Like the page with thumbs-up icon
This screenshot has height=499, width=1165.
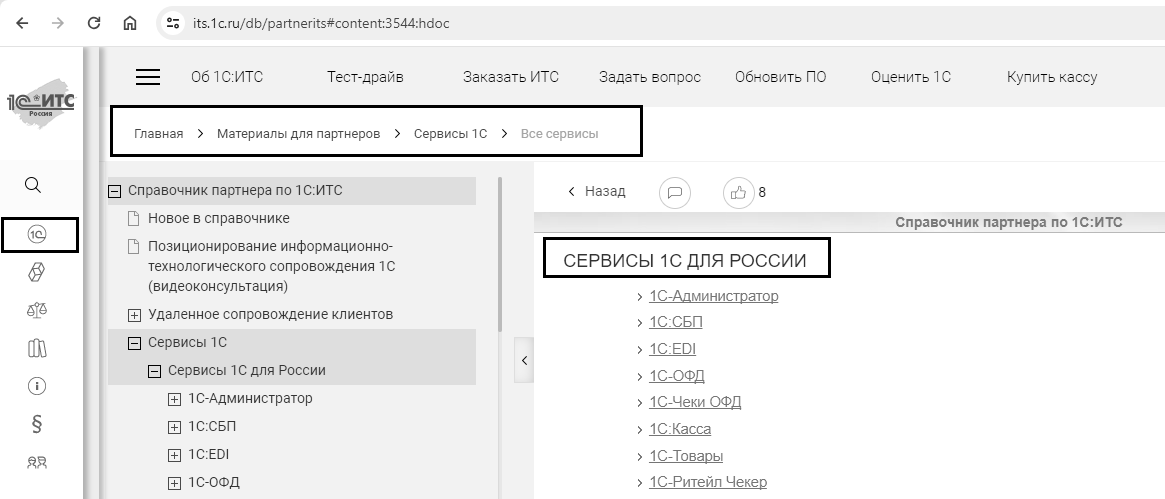tap(739, 193)
